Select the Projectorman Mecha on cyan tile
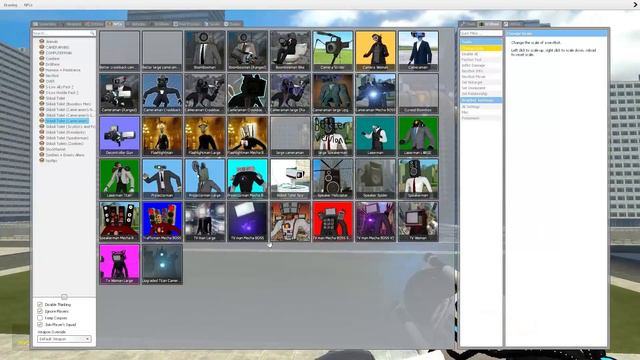Image resolution: width=640 pixels, height=360 pixels. coord(247,179)
